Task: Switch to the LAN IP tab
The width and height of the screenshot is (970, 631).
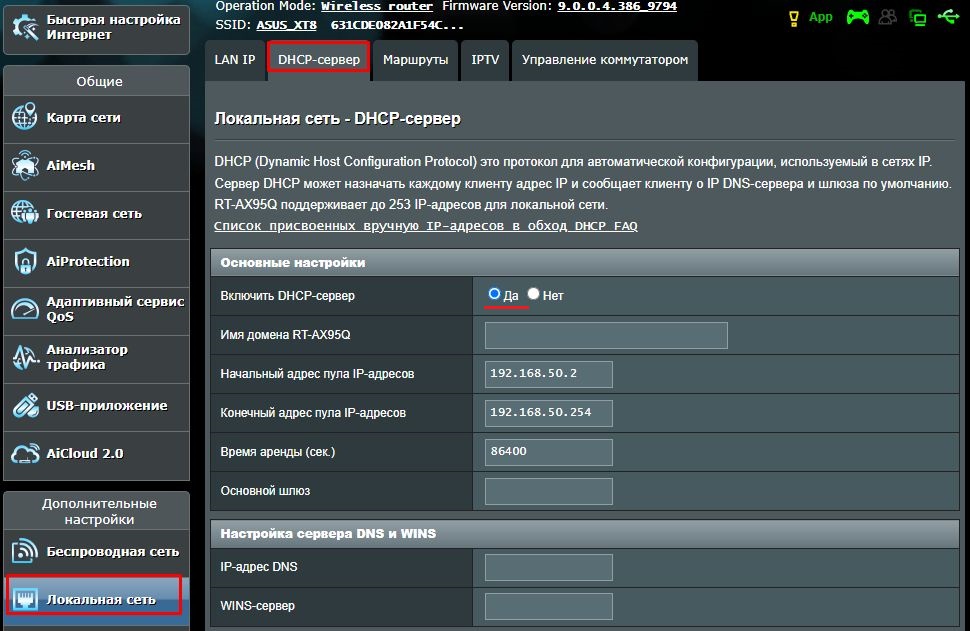Action: (x=234, y=60)
